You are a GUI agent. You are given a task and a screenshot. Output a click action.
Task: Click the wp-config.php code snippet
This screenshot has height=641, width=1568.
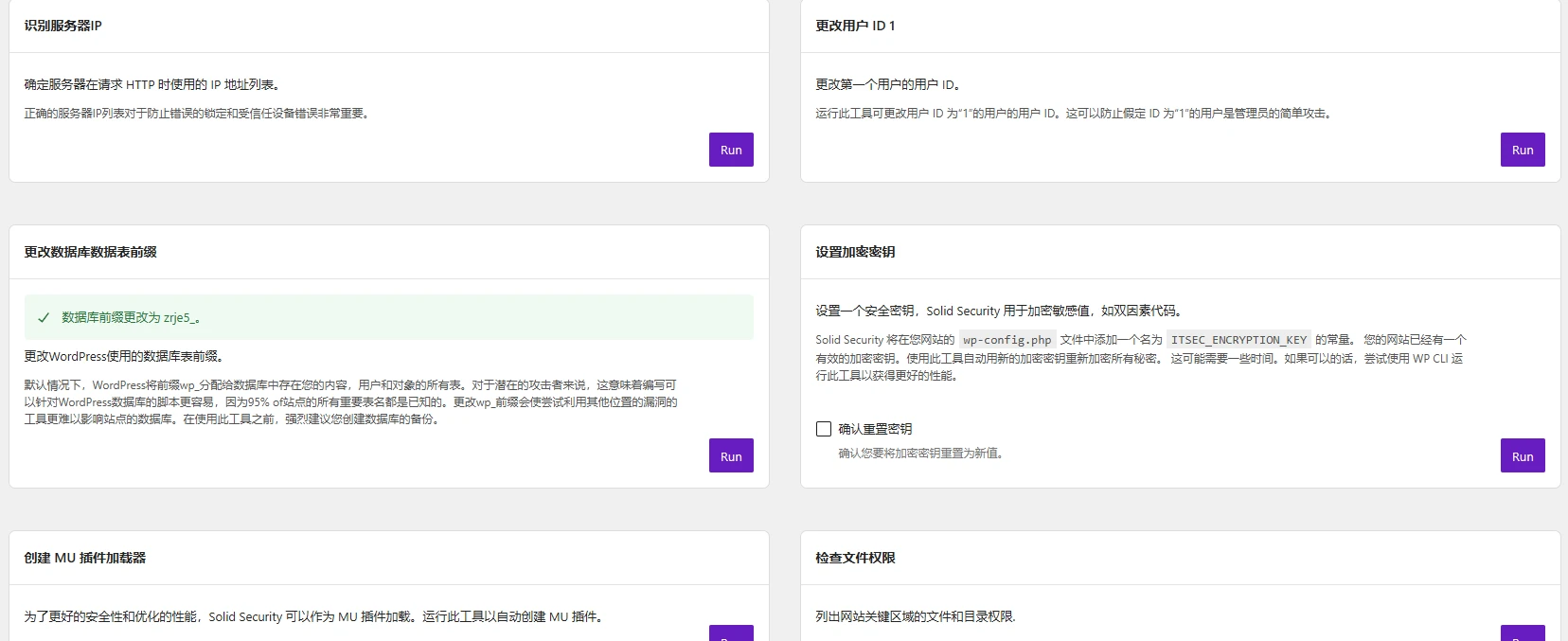click(1007, 340)
